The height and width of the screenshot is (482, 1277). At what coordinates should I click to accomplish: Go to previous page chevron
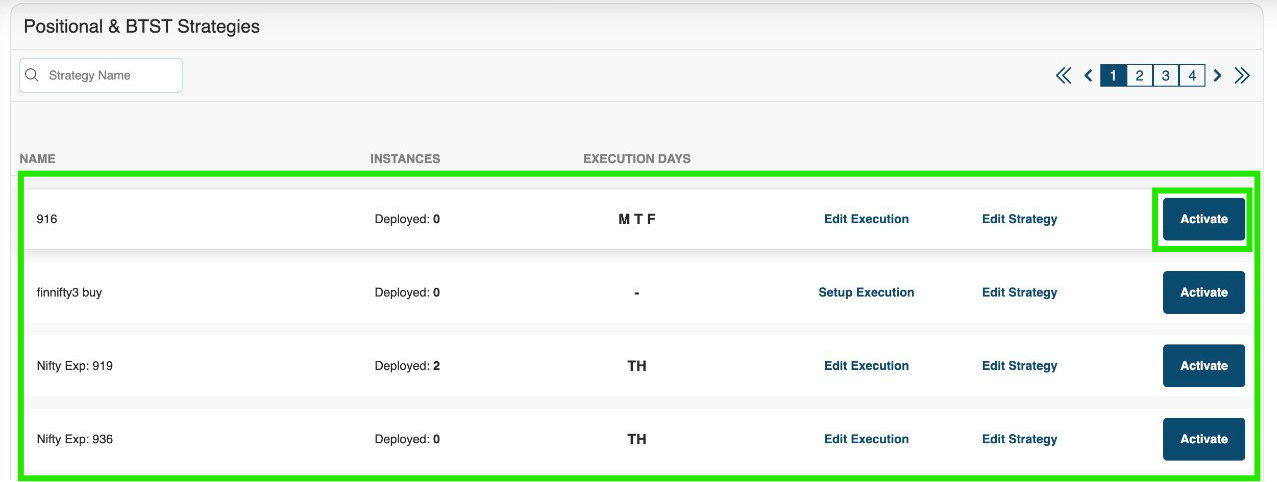(1089, 76)
